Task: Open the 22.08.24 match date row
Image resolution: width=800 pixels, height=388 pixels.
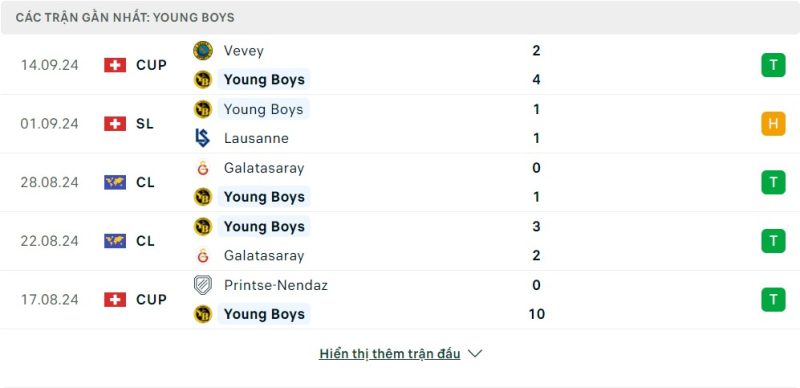Action: coord(400,241)
